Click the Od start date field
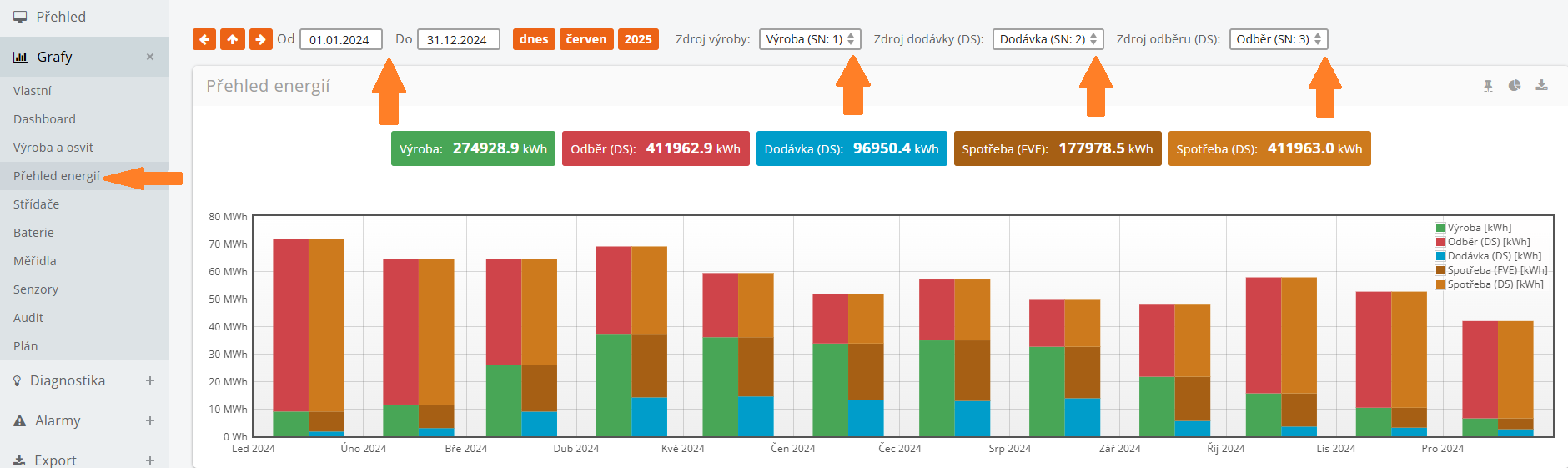Screen dimensions: 1568x468 (x=340, y=39)
